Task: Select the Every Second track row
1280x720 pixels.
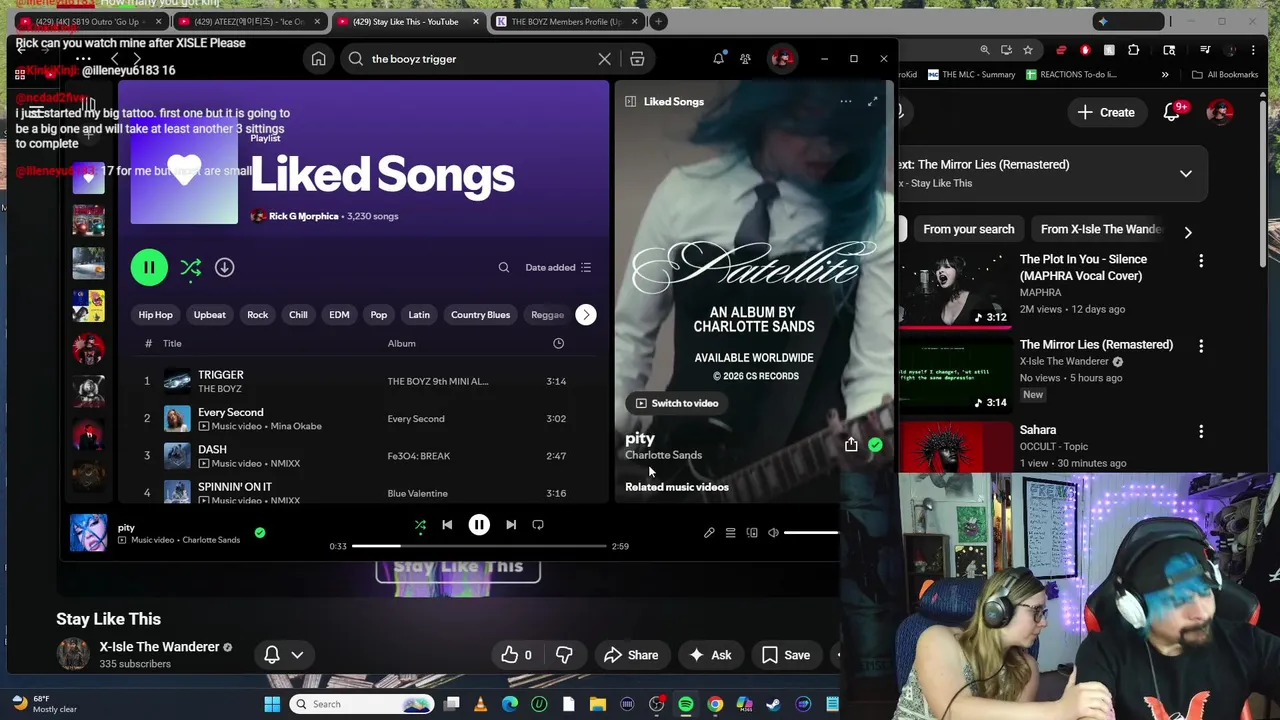Action: point(365,418)
